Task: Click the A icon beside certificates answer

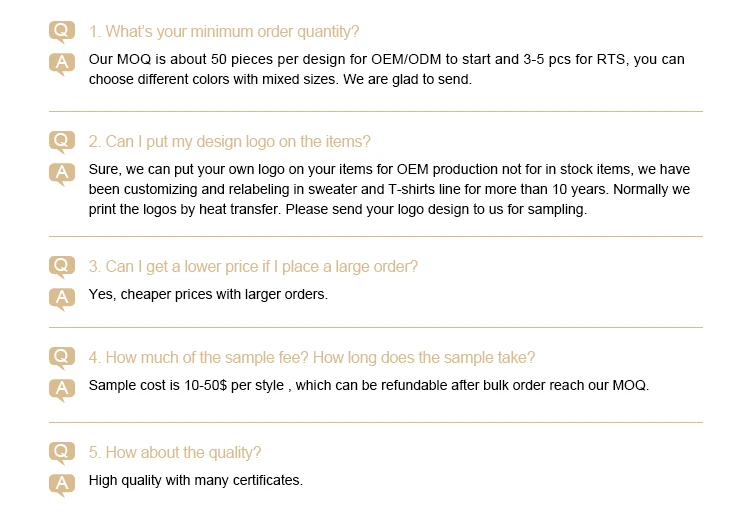Action: coord(62,482)
